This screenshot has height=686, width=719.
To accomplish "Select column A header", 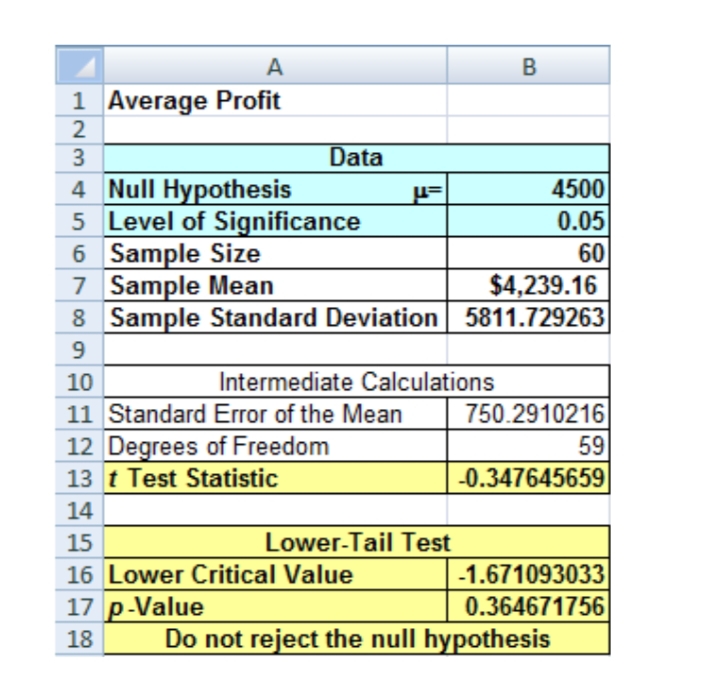I will coord(274,67).
